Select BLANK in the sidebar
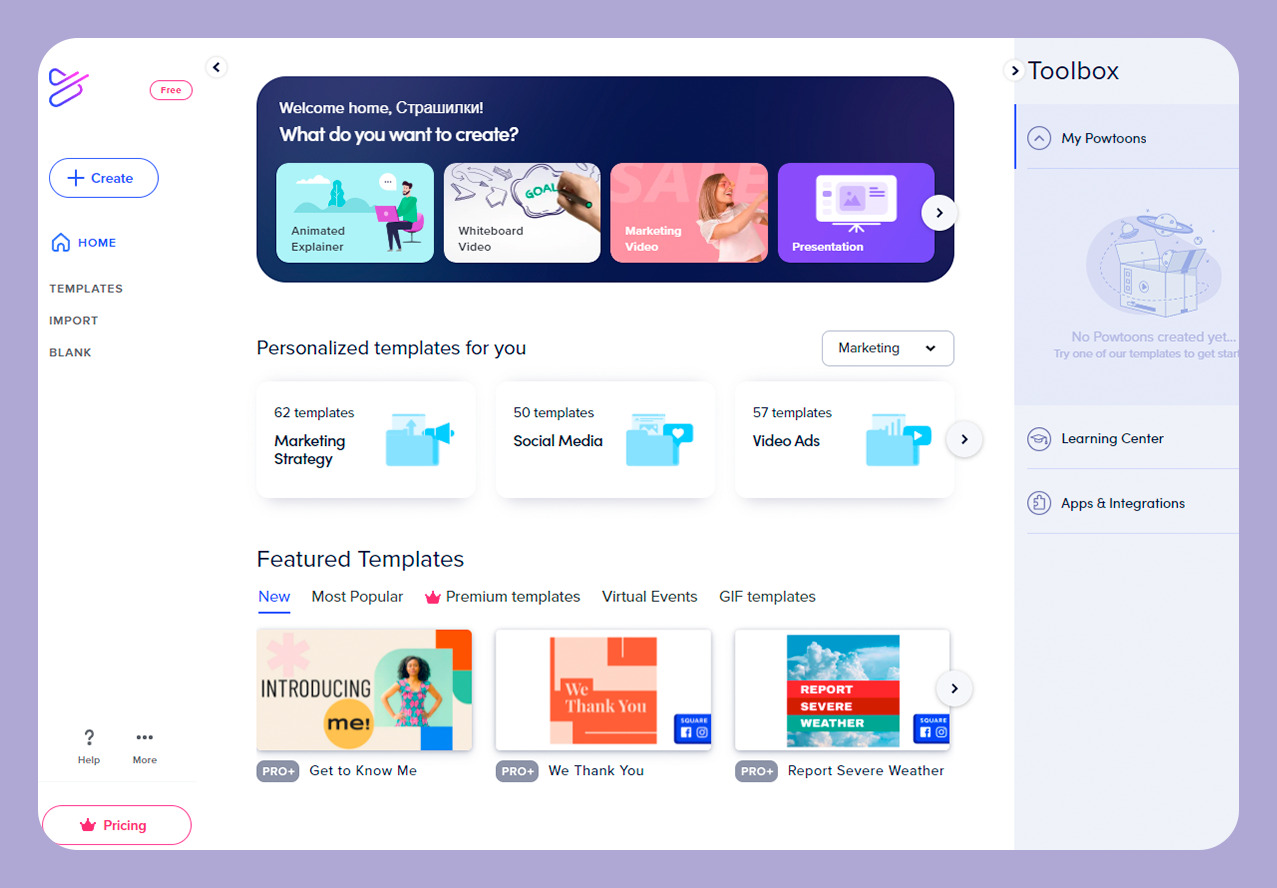 70,353
